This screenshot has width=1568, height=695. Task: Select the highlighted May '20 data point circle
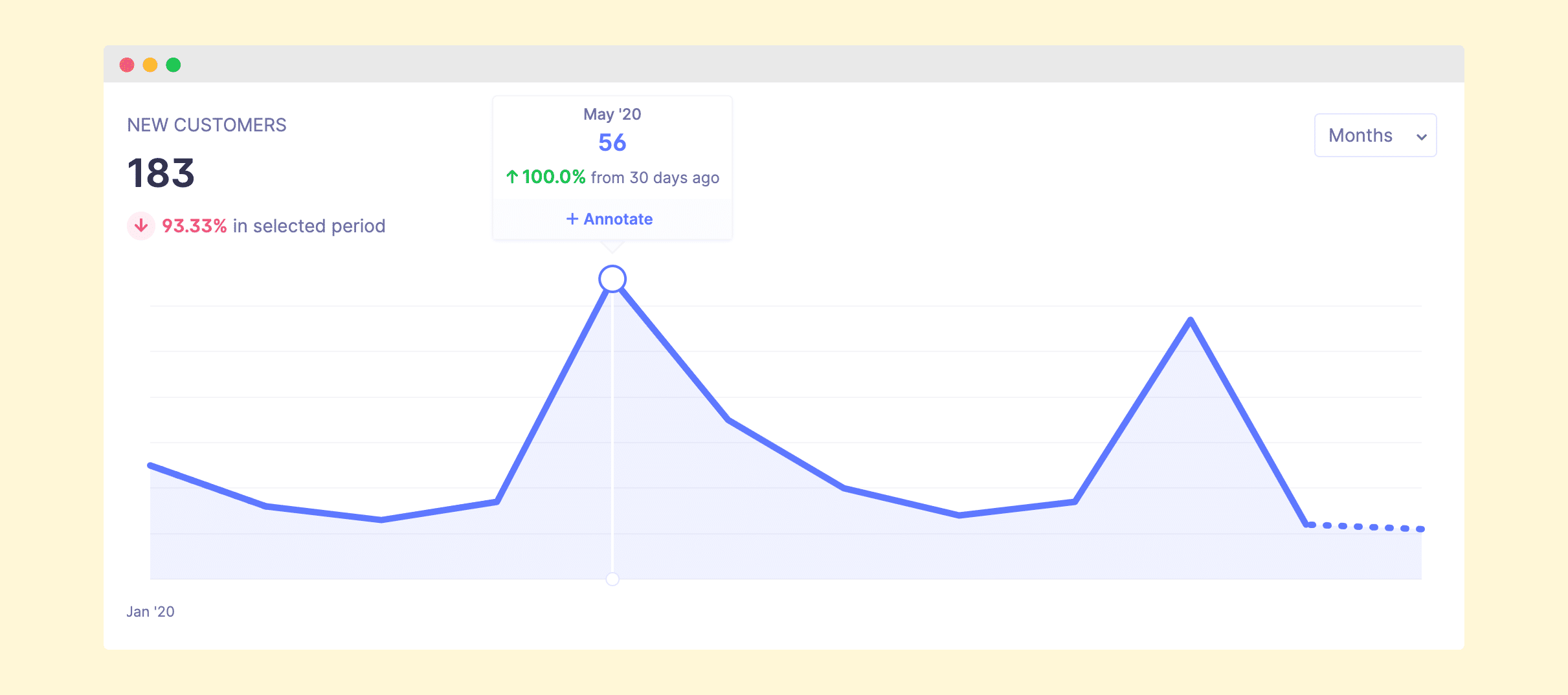[x=612, y=279]
